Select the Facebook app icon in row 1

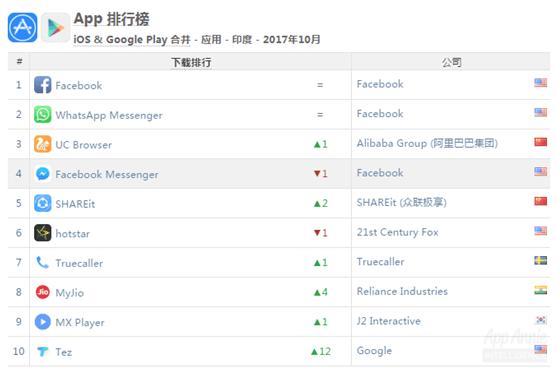coord(43,85)
